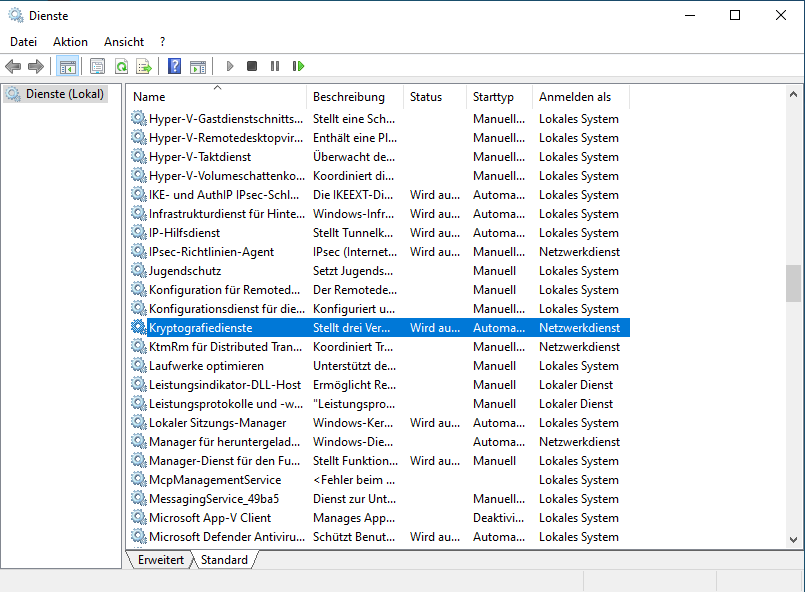
Task: Open the Aktion menu
Action: [x=70, y=42]
